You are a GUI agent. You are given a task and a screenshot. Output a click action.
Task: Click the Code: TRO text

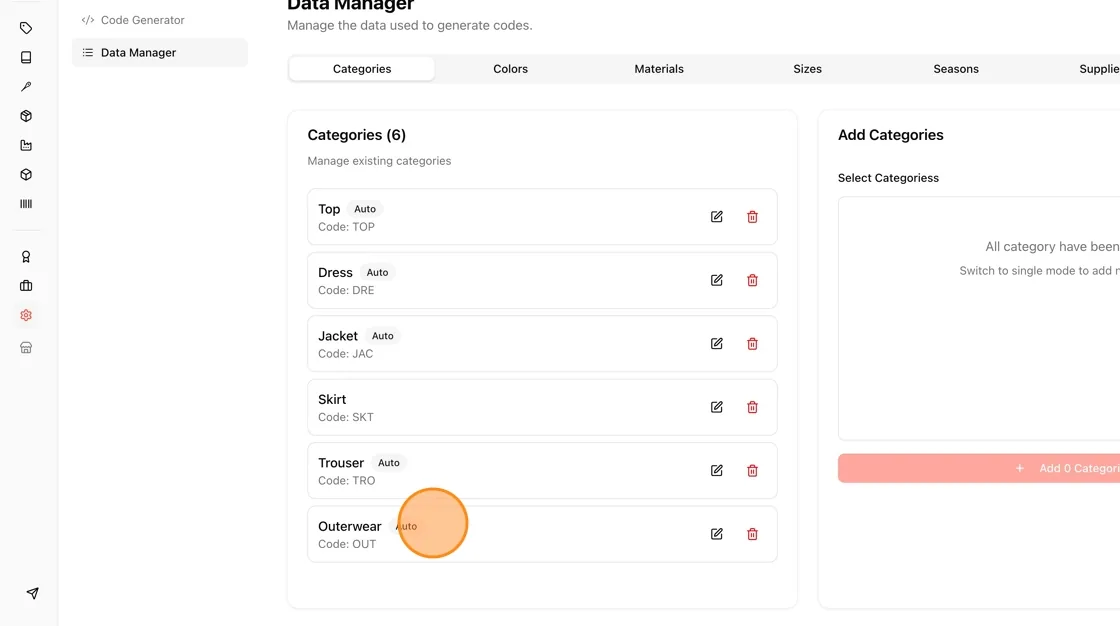[346, 480]
